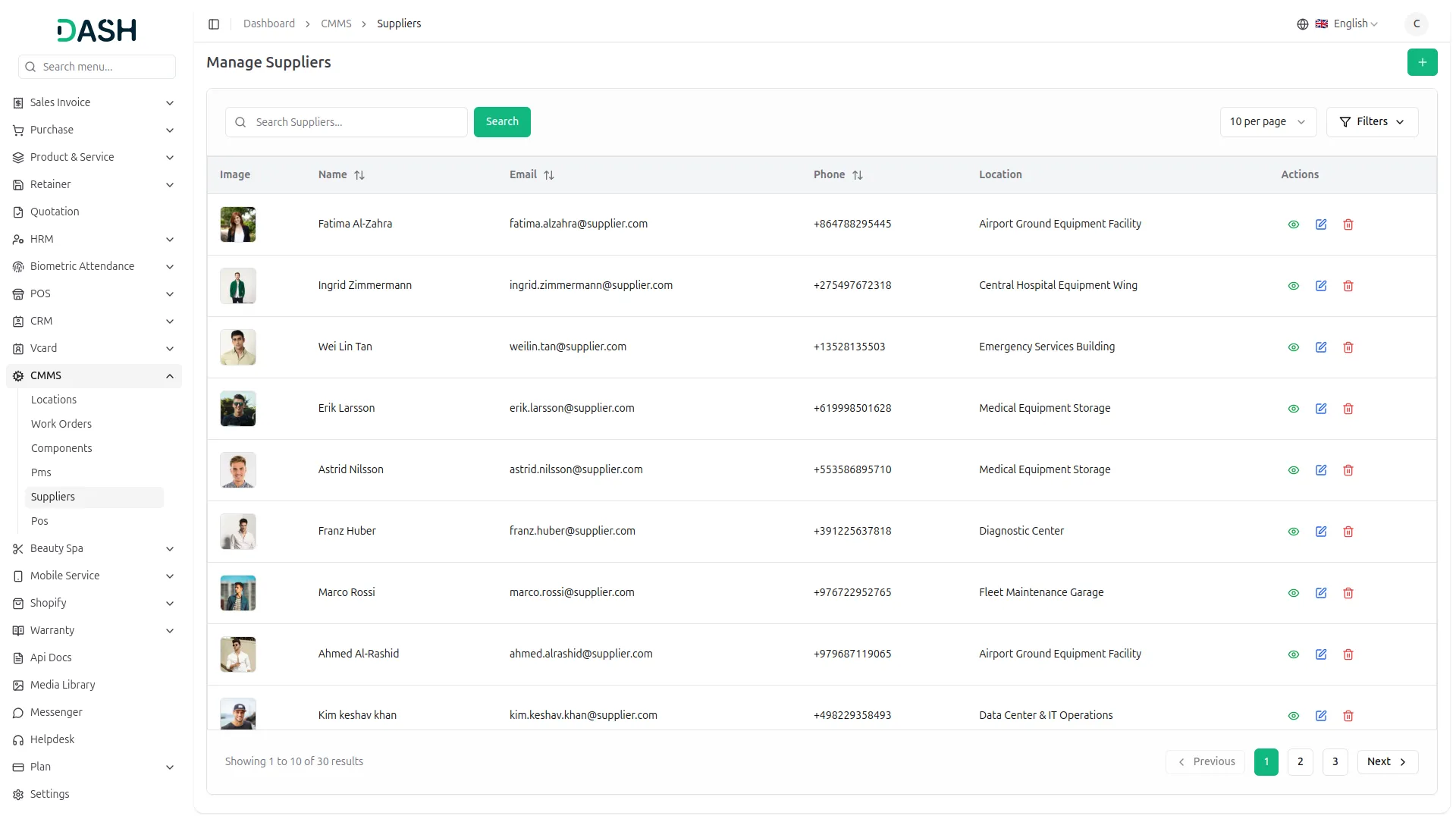Click the green Search button
Viewport: 1456px width, 819px height.
click(501, 122)
